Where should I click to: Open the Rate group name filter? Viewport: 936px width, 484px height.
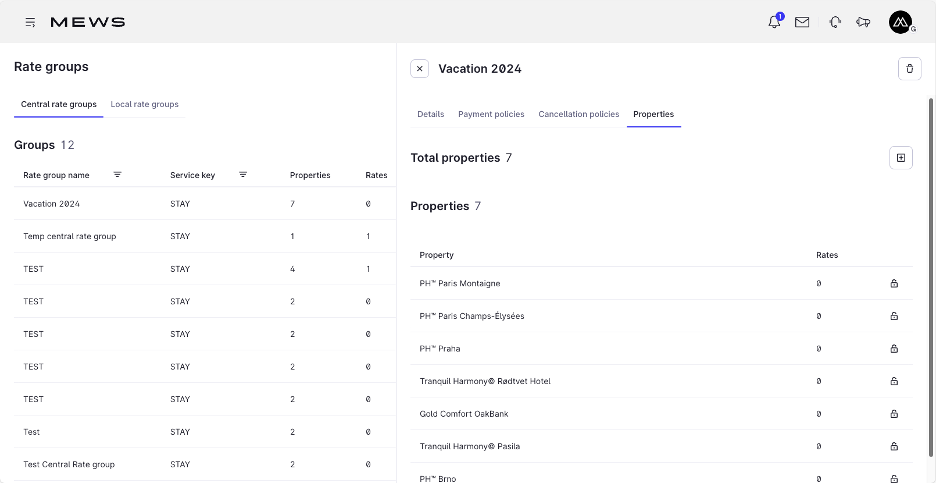pyautogui.click(x=118, y=175)
